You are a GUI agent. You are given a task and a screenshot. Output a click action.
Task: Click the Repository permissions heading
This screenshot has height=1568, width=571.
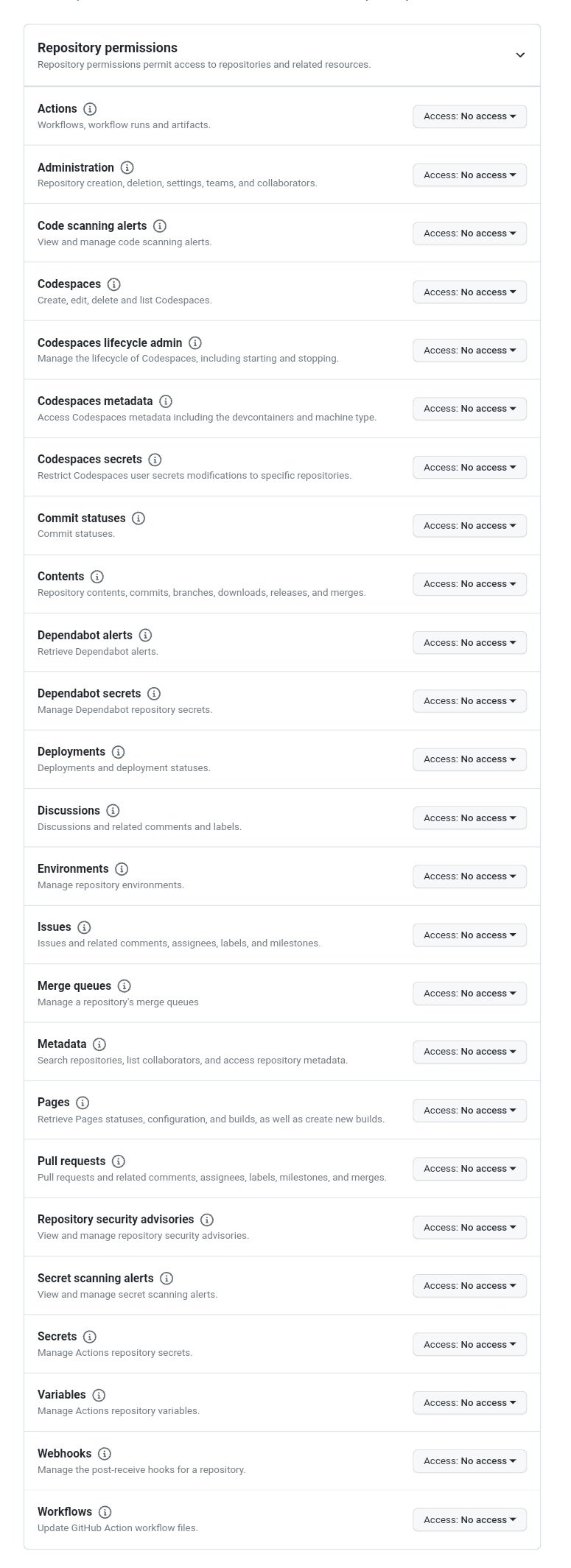point(108,48)
